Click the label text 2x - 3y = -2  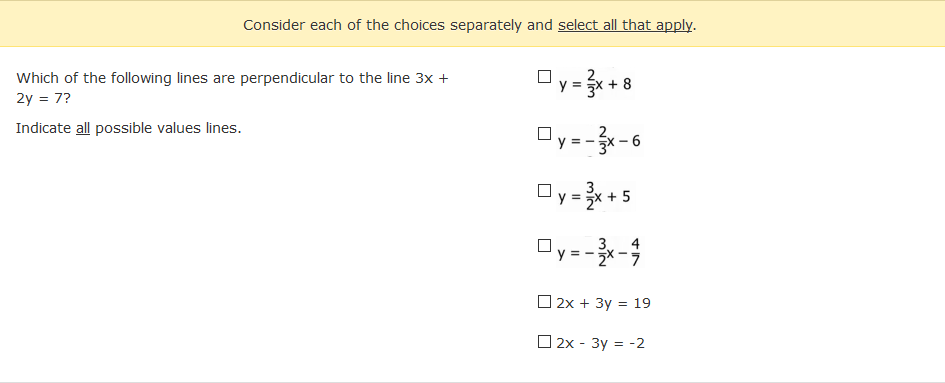click(600, 343)
